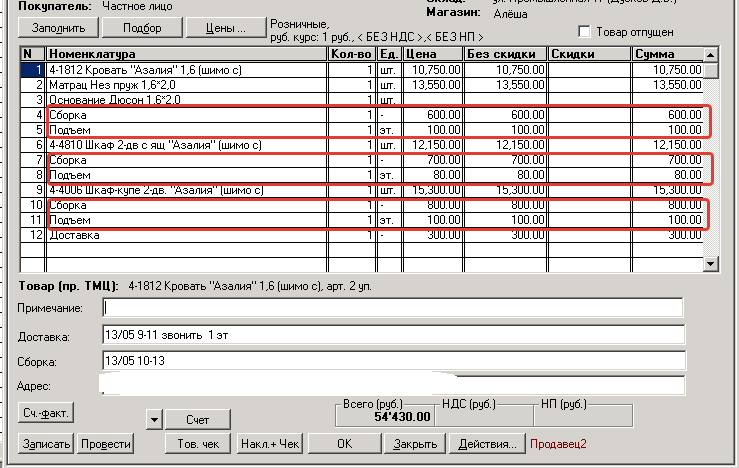The width and height of the screenshot is (739, 468).
Task: Print the "Тов. чек" sales receipt
Action: (200, 443)
